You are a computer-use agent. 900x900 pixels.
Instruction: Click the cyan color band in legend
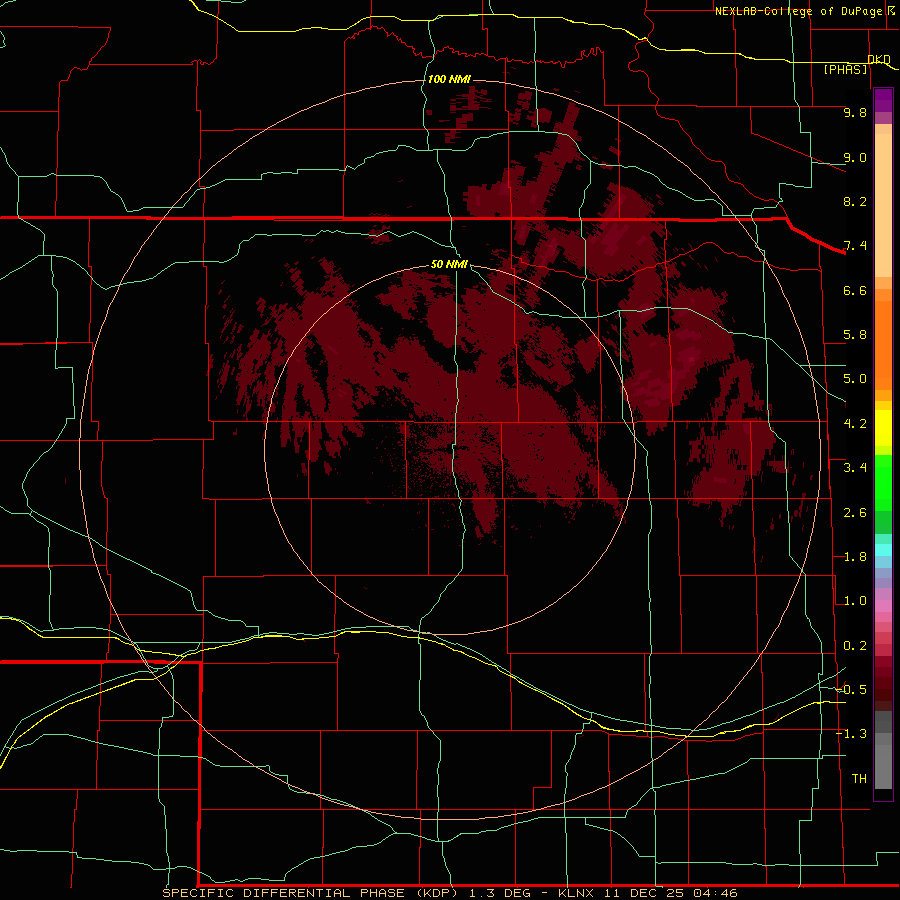pyautogui.click(x=883, y=550)
